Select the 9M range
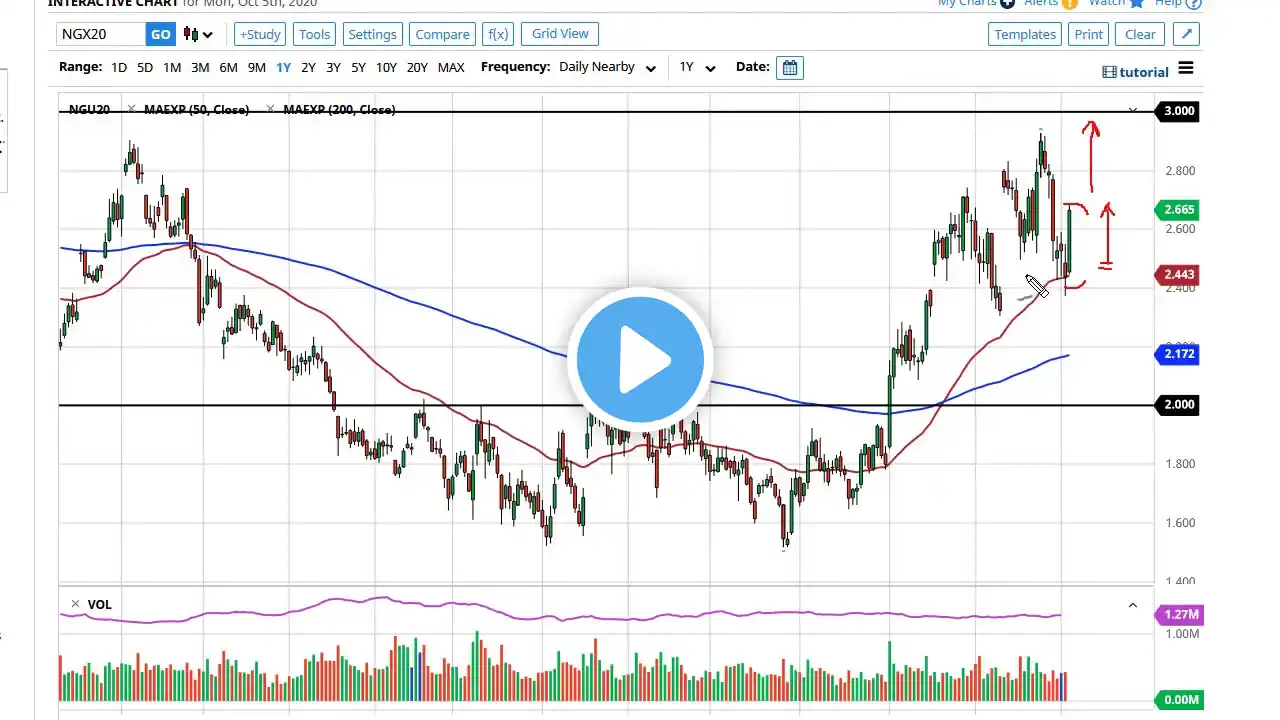Image resolution: width=1280 pixels, height=720 pixels. point(257,67)
